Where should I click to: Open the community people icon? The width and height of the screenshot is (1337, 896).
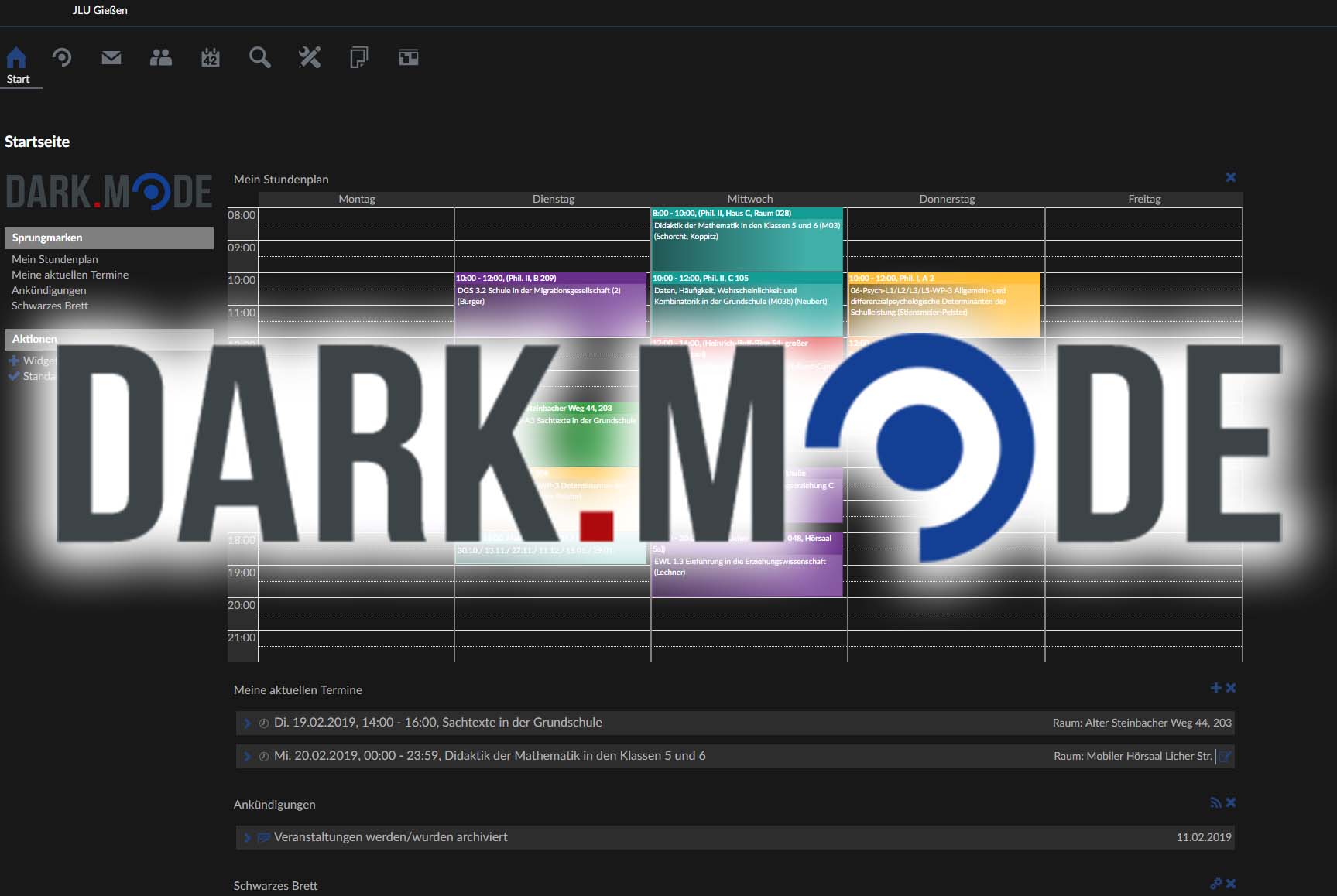[x=161, y=57]
